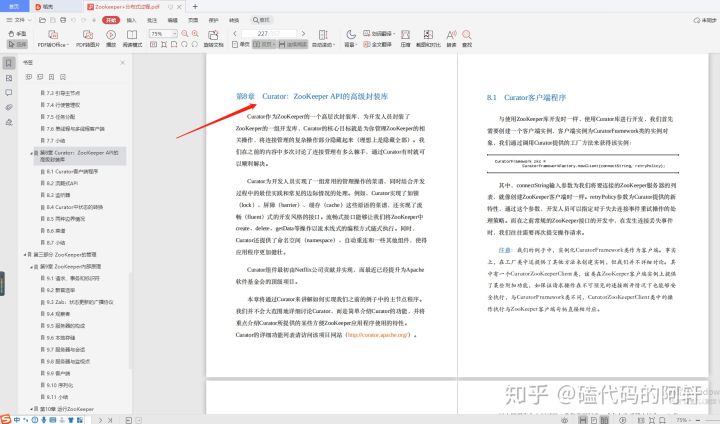This screenshot has height=424, width=720.
Task: Open bookmark 8.4 Curator中状态的转换
Action: [x=74, y=207]
